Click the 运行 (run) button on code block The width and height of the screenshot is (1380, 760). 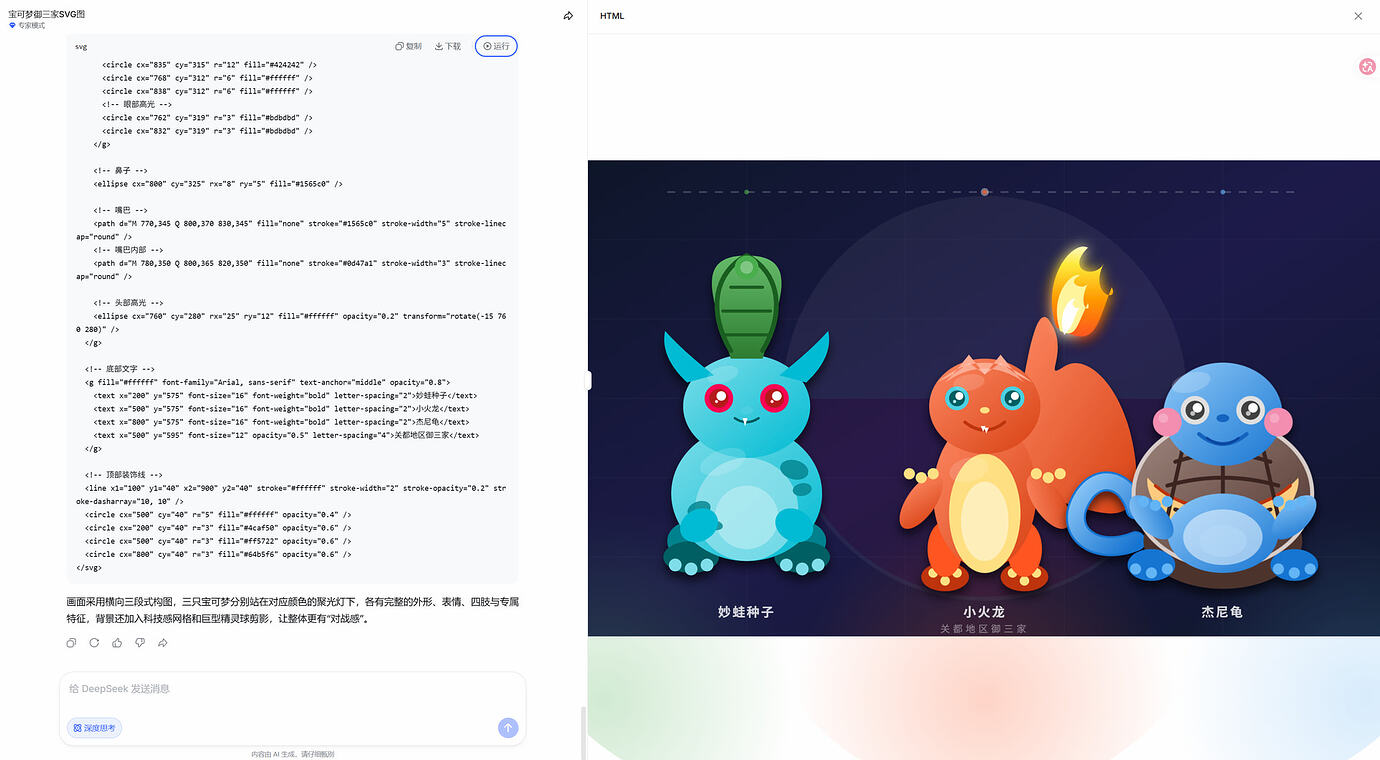[496, 46]
